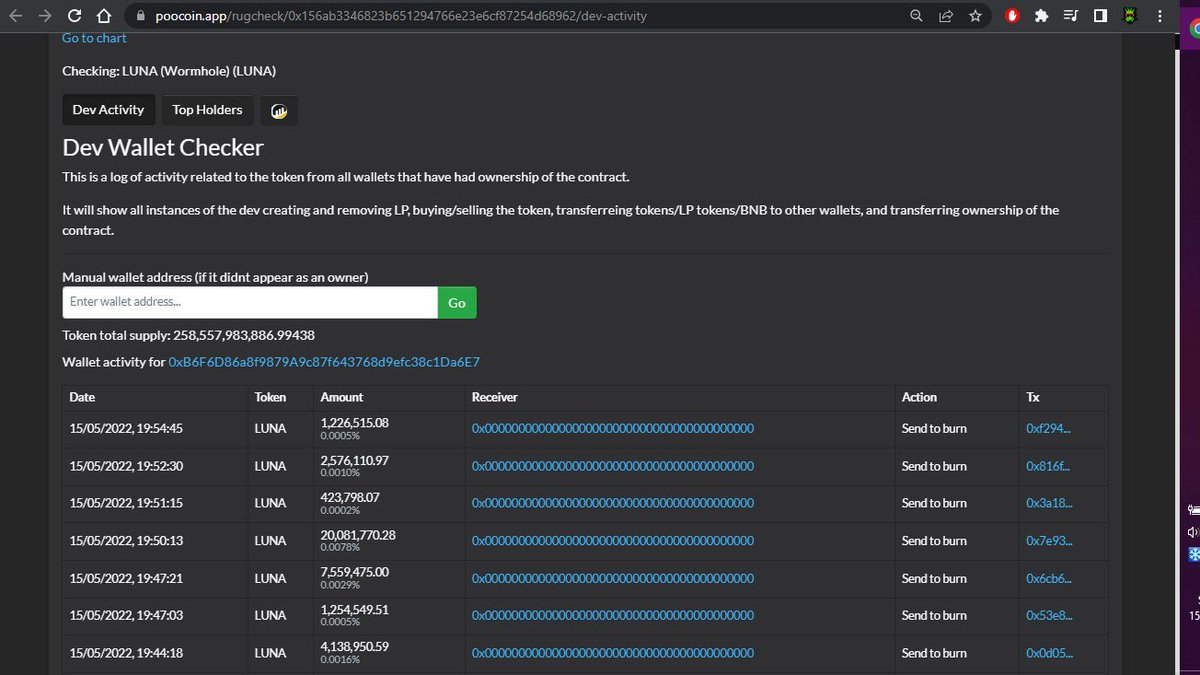Image resolution: width=1200 pixels, height=675 pixels.
Task: Open burn receiver address in 19:50:13 row
Action: point(613,540)
